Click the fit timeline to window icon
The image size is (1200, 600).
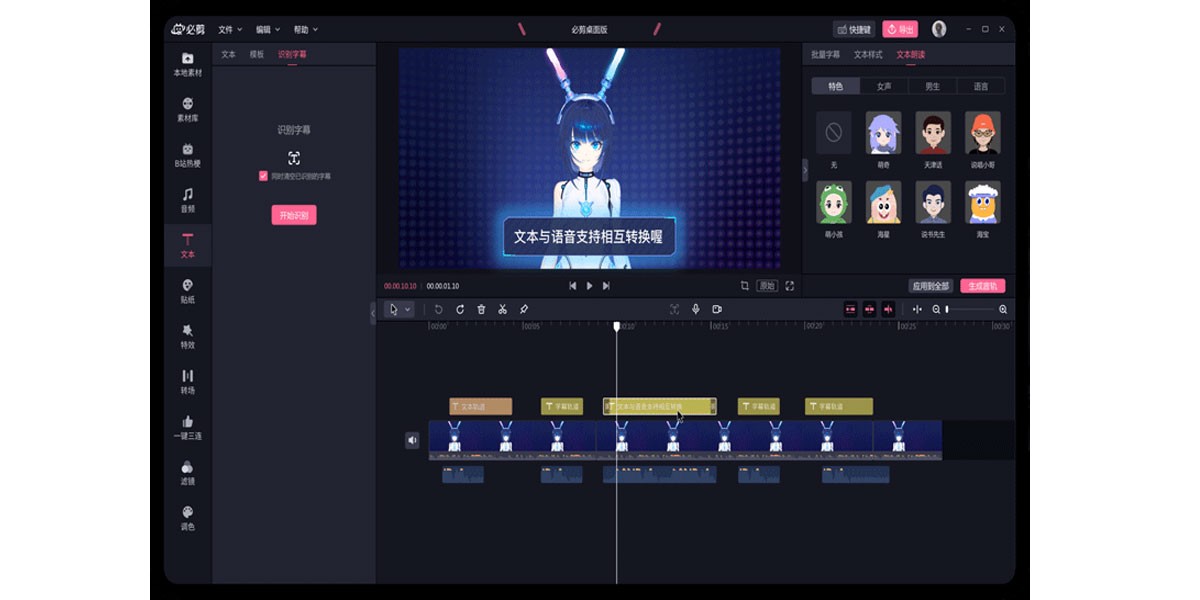coord(917,310)
